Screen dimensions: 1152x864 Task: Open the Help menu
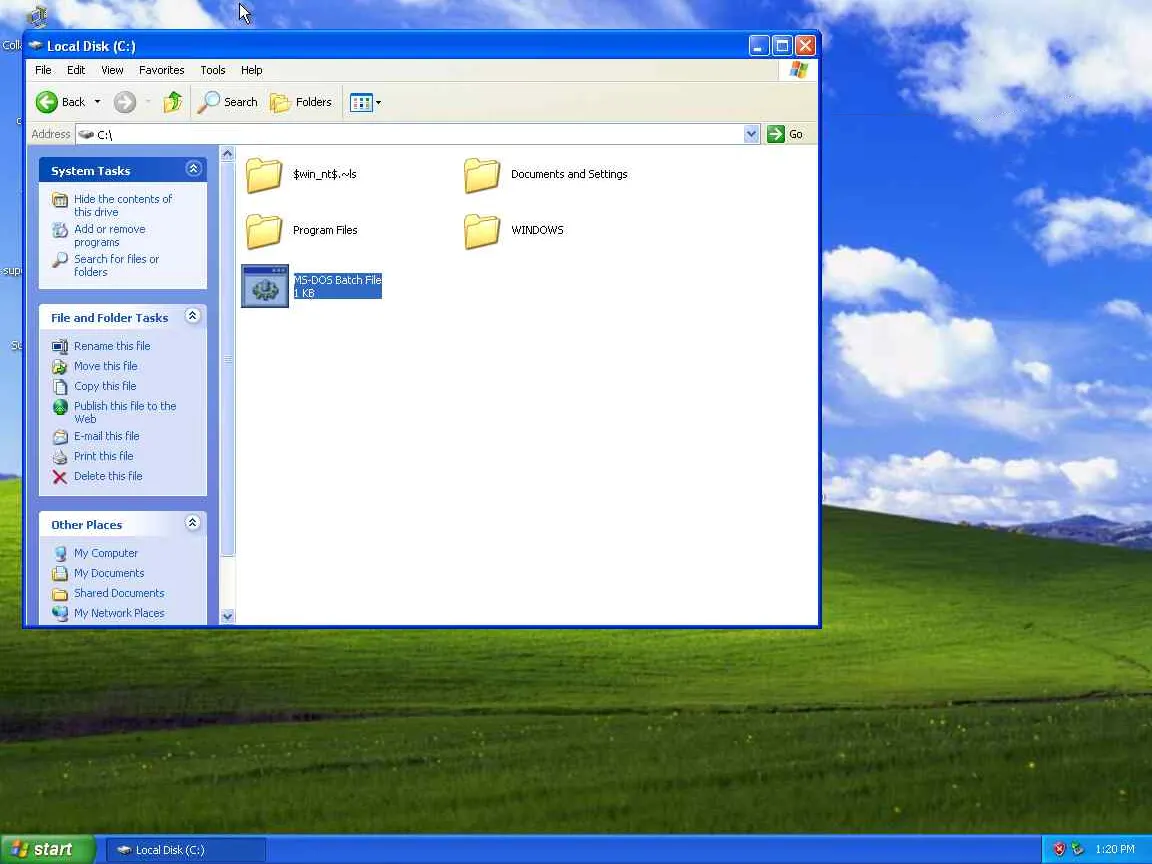tap(251, 70)
